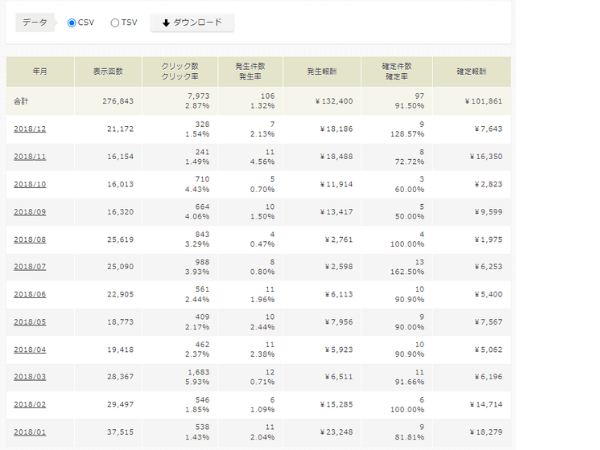600x450 pixels.
Task: Open the 2018/10 month link
Action: point(29,185)
